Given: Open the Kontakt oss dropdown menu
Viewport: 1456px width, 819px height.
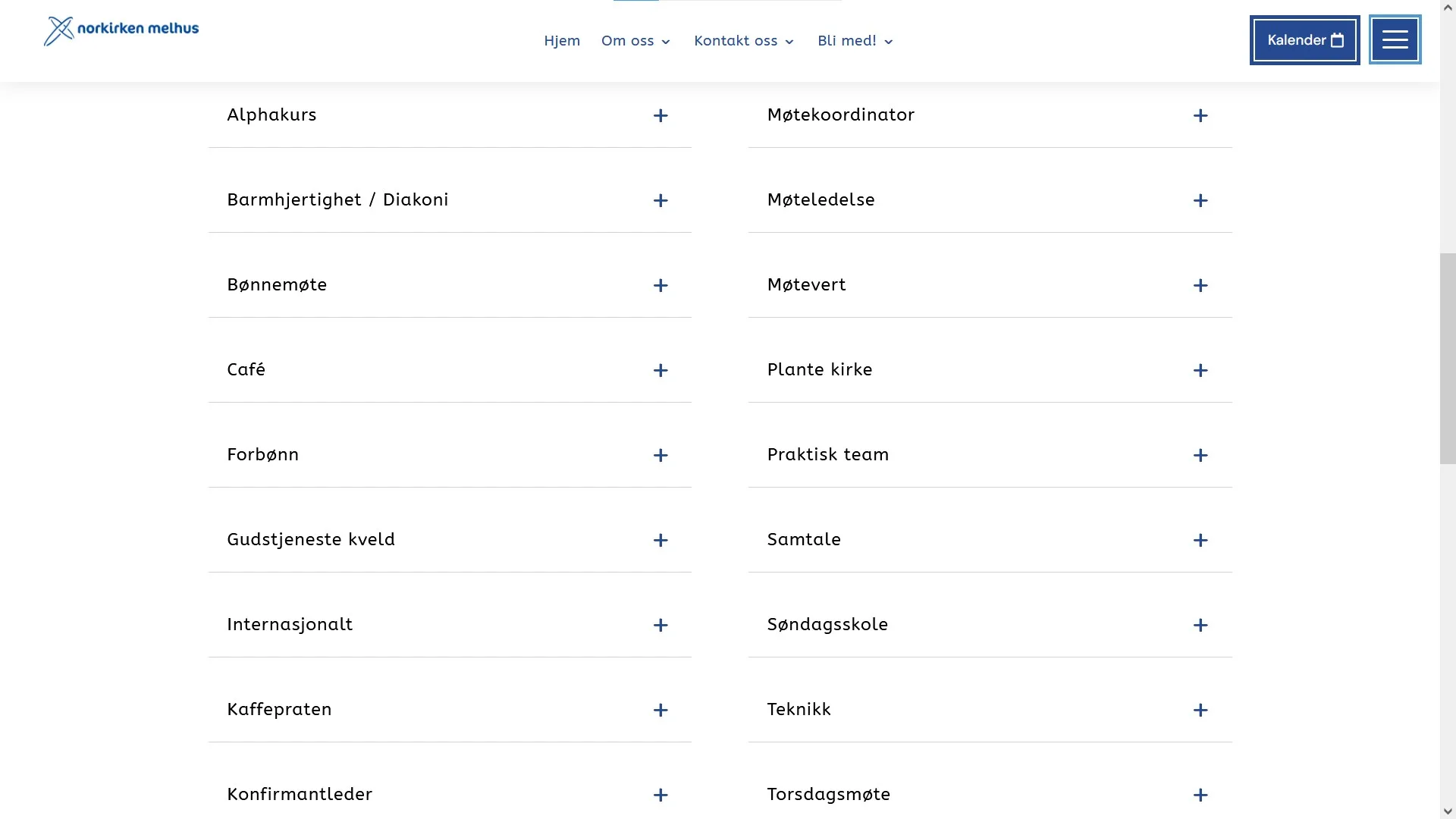Looking at the screenshot, I should (744, 41).
